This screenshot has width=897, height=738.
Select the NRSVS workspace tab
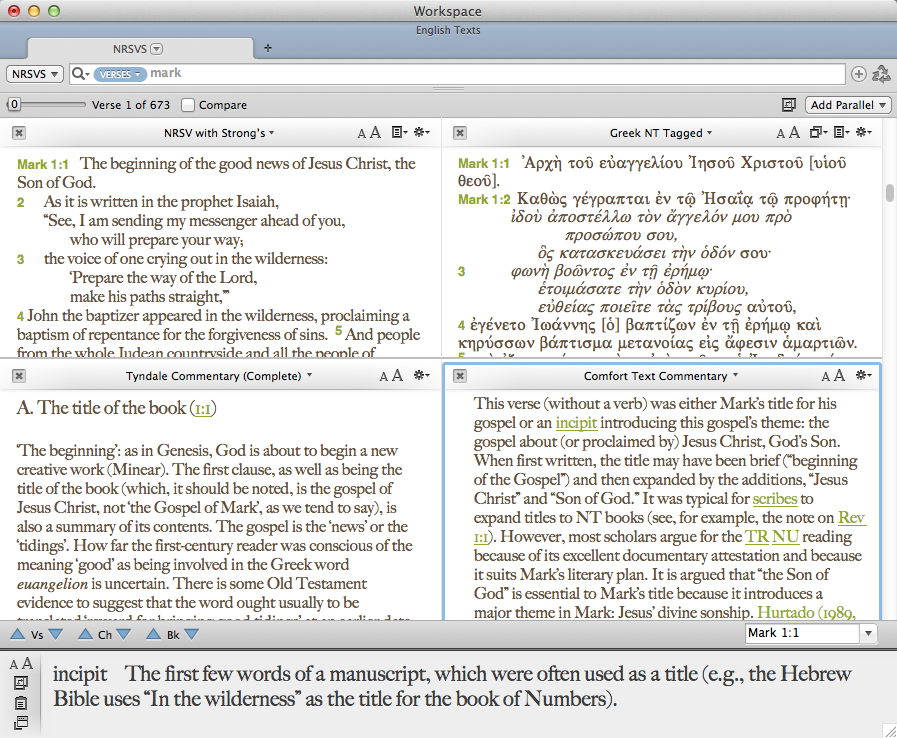(140, 49)
